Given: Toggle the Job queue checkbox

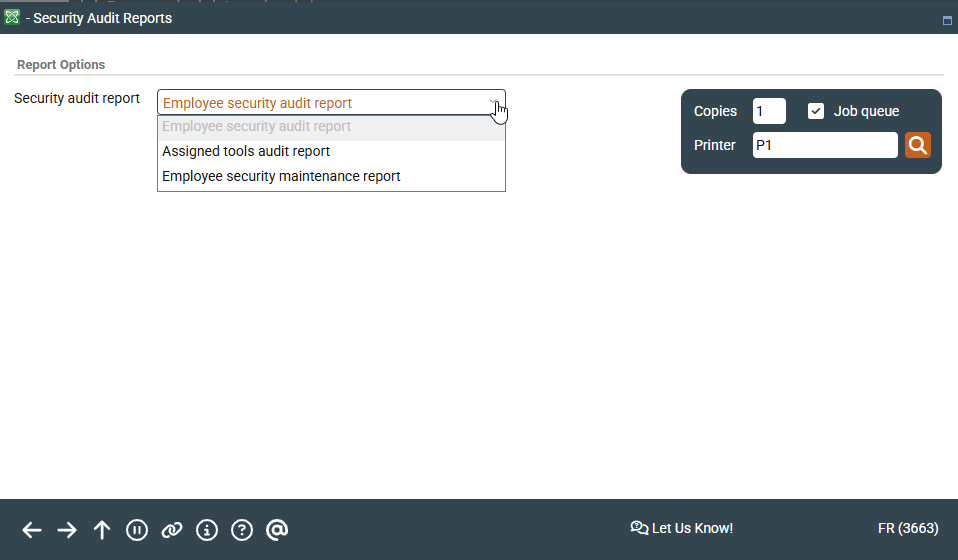Looking at the screenshot, I should (816, 111).
